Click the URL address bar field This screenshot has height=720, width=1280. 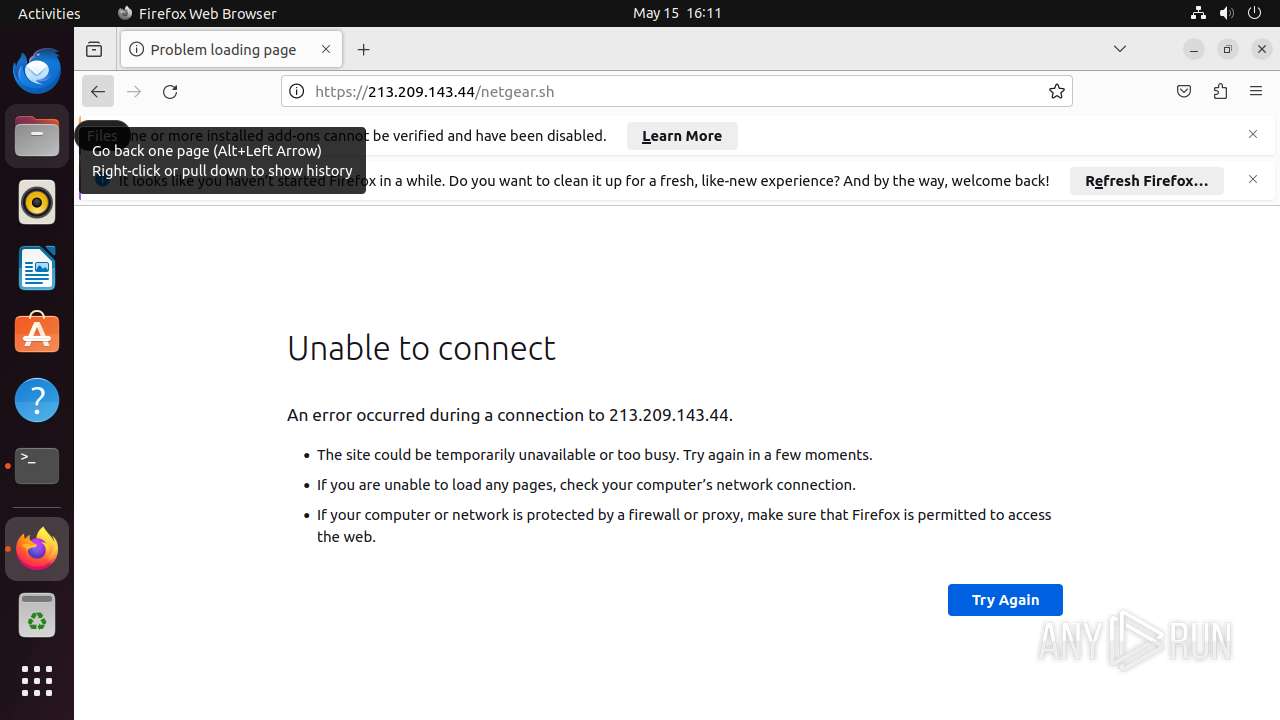coord(670,92)
